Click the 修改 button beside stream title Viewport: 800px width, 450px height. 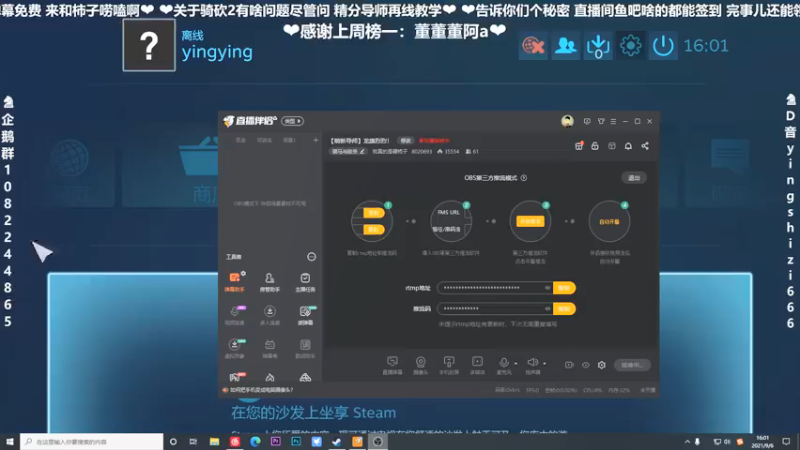tap(406, 140)
